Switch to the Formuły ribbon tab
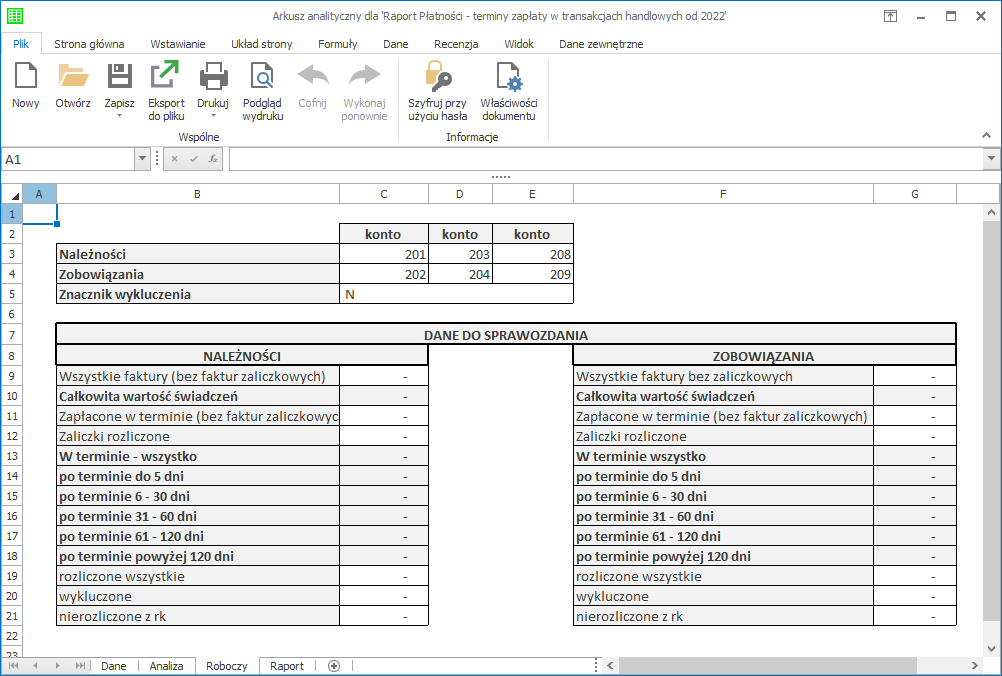Image resolution: width=1002 pixels, height=676 pixels. tap(337, 44)
